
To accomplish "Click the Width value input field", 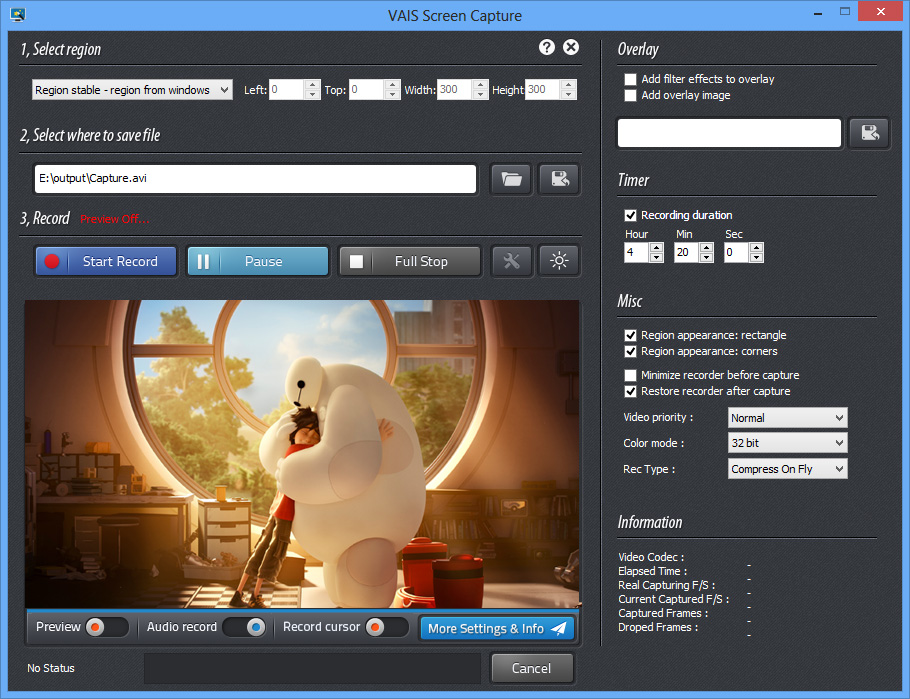I will 455,89.
